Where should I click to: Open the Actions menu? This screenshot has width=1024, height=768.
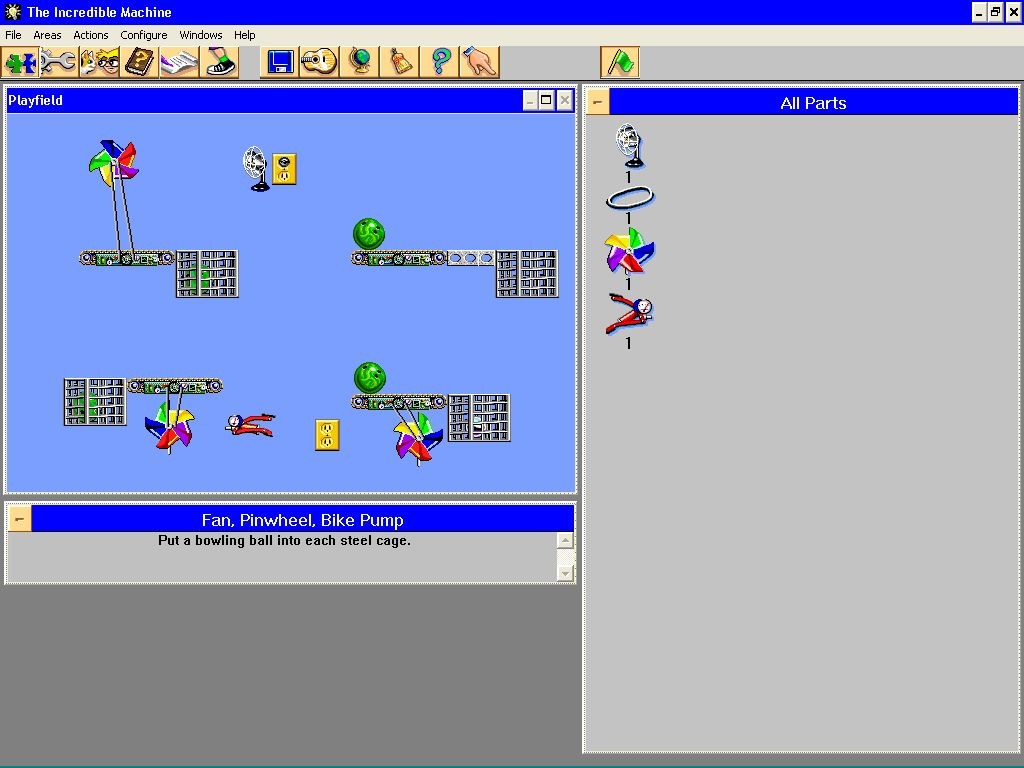[91, 35]
